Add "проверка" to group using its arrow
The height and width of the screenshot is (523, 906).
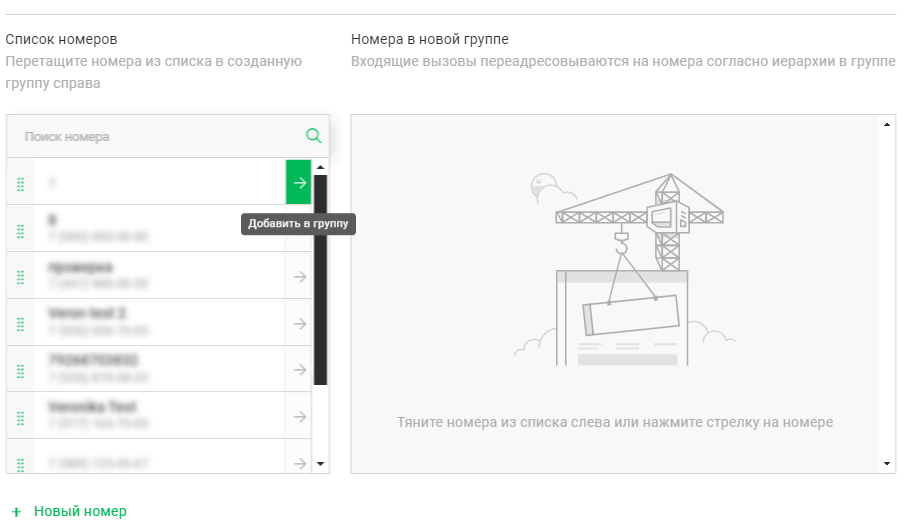click(299, 276)
